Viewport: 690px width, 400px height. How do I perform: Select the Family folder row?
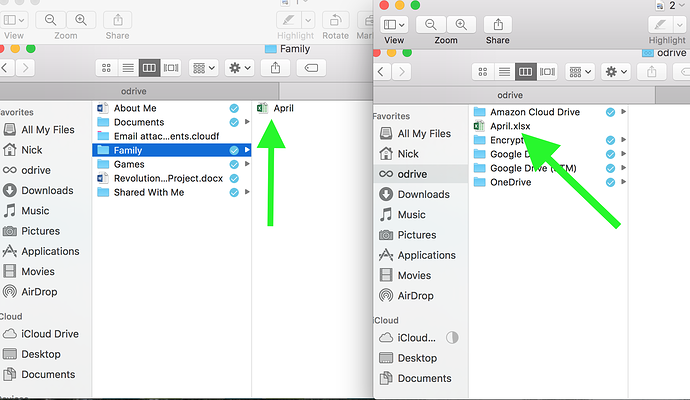(x=172, y=150)
